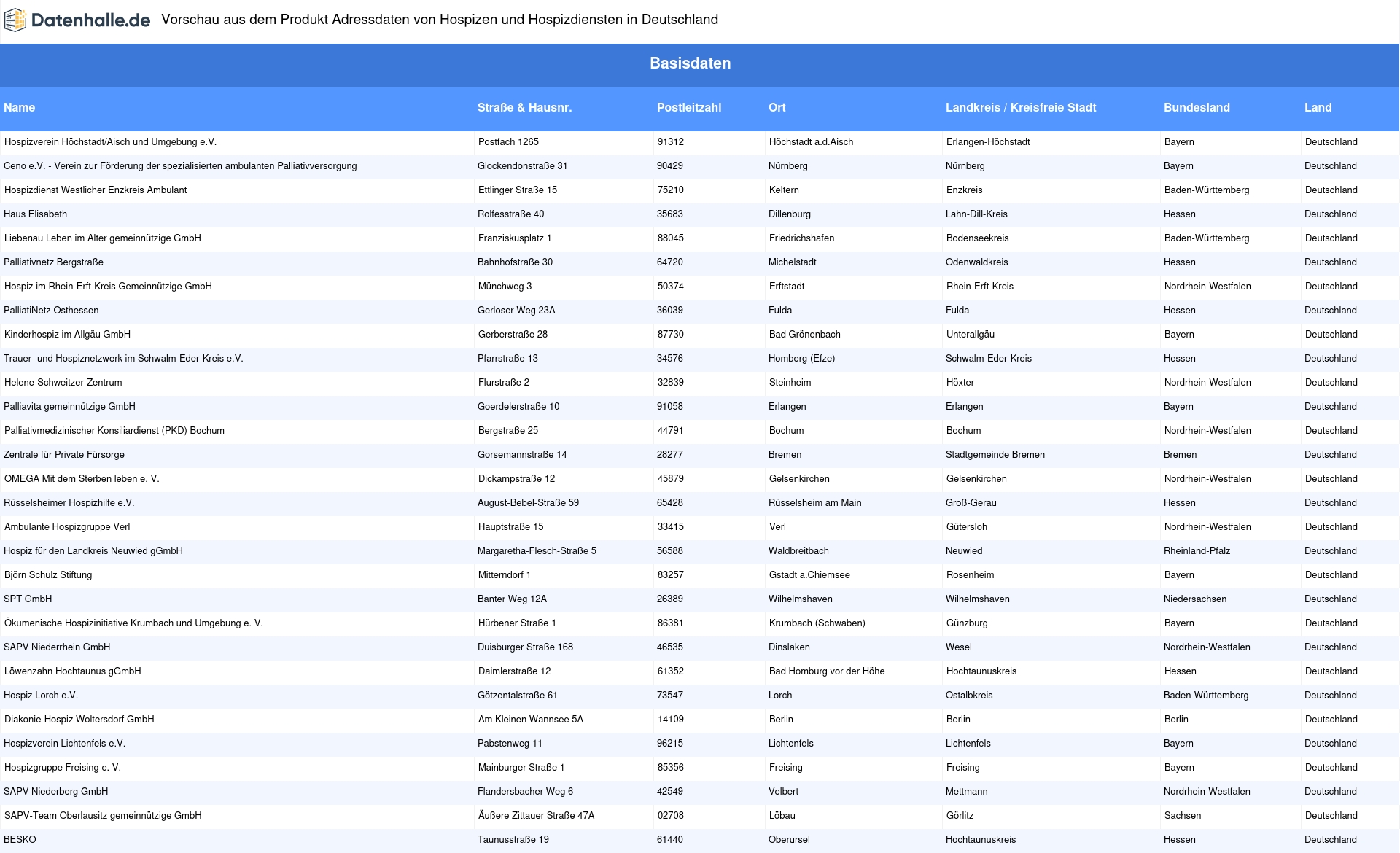Image resolution: width=1400 pixels, height=853 pixels.
Task: Click SAPV Niederberg GmbH
Action: coord(56,792)
